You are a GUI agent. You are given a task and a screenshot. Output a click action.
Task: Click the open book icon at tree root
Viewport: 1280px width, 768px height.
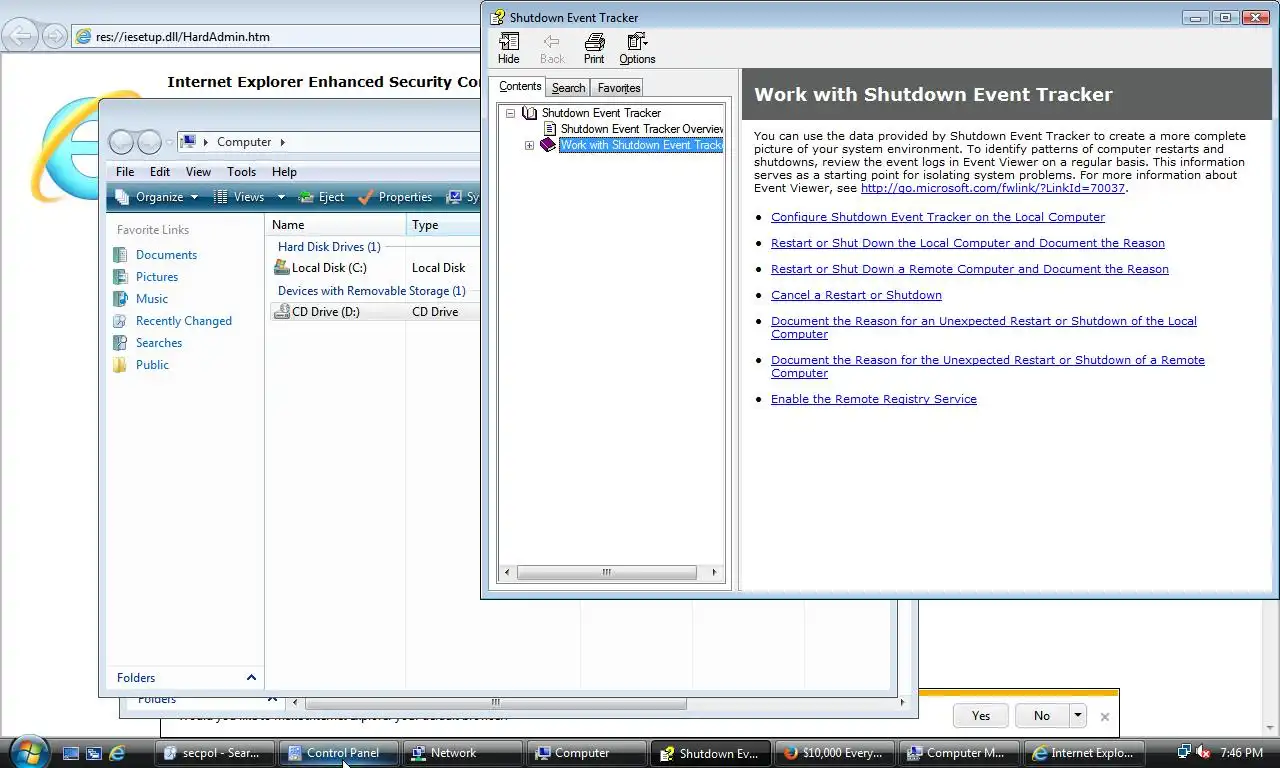pyautogui.click(x=530, y=113)
